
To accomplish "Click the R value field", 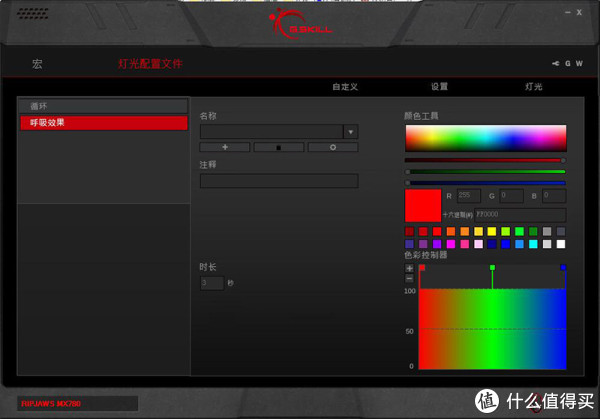I will tap(469, 196).
